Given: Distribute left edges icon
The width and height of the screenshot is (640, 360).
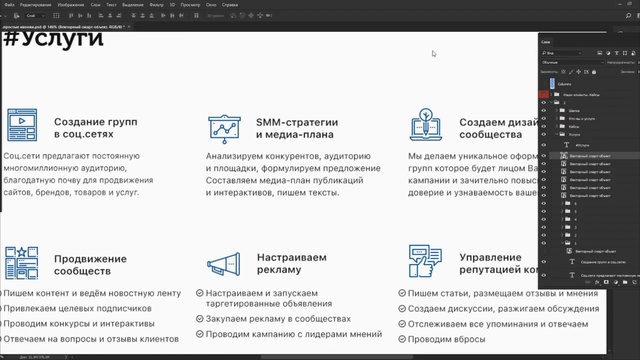Looking at the screenshot, I should coord(163,16).
